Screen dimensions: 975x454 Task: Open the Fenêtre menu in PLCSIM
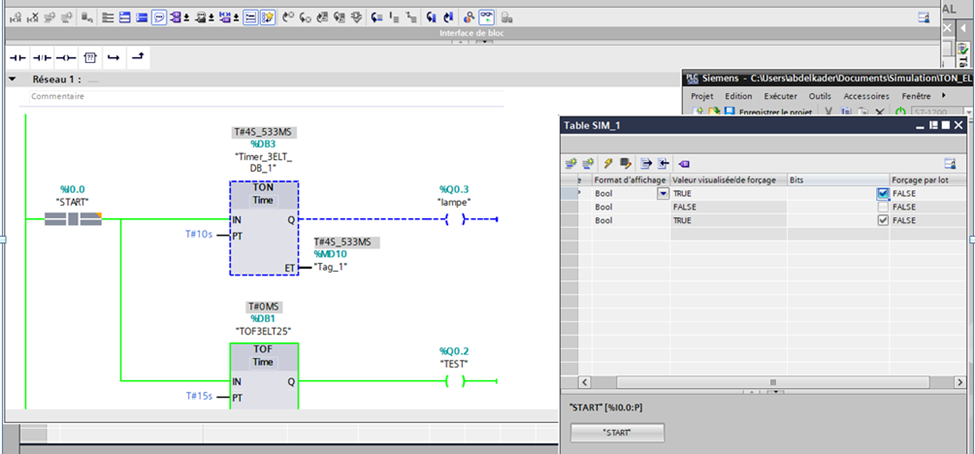click(915, 96)
